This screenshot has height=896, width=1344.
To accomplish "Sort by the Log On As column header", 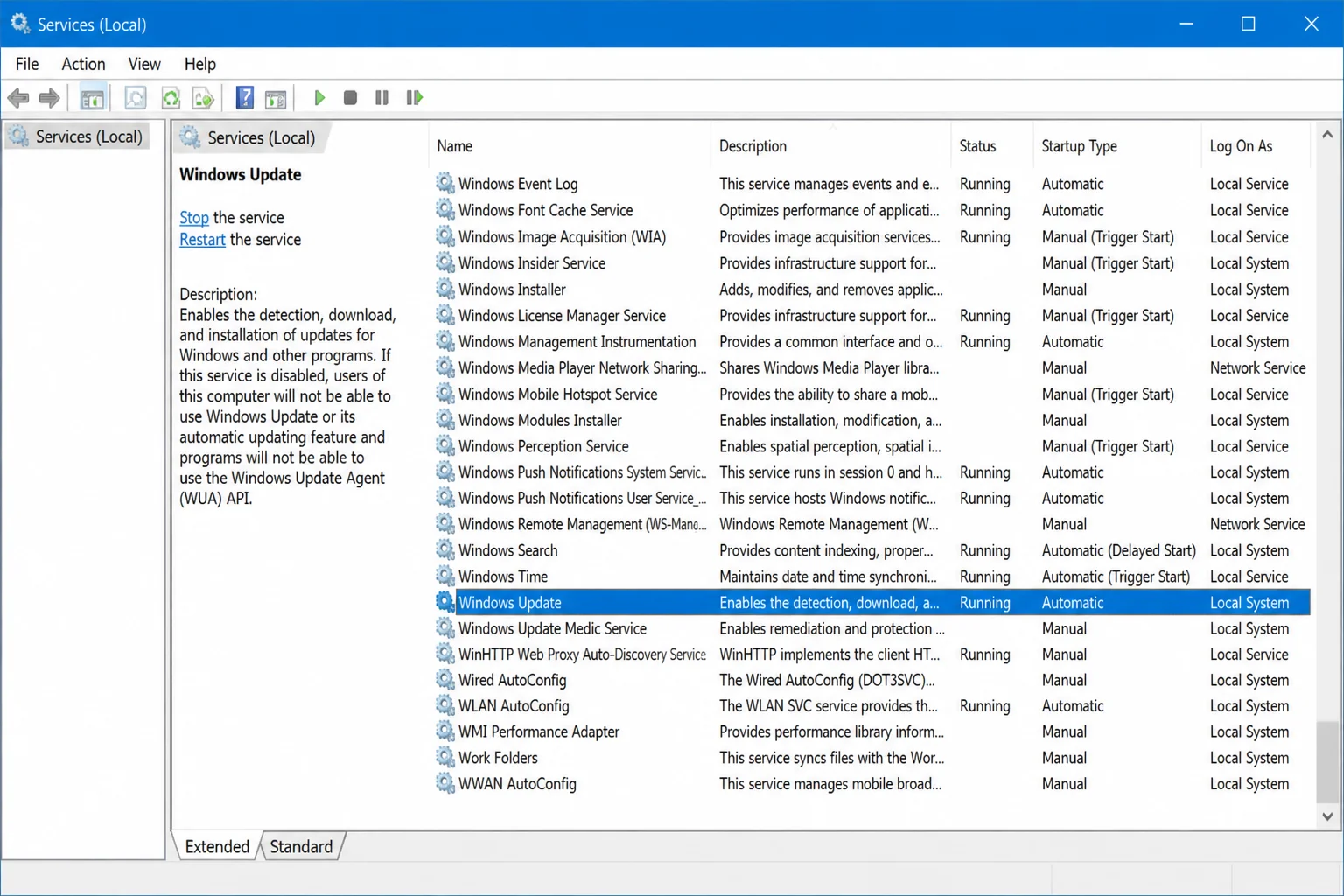I will click(x=1256, y=146).
